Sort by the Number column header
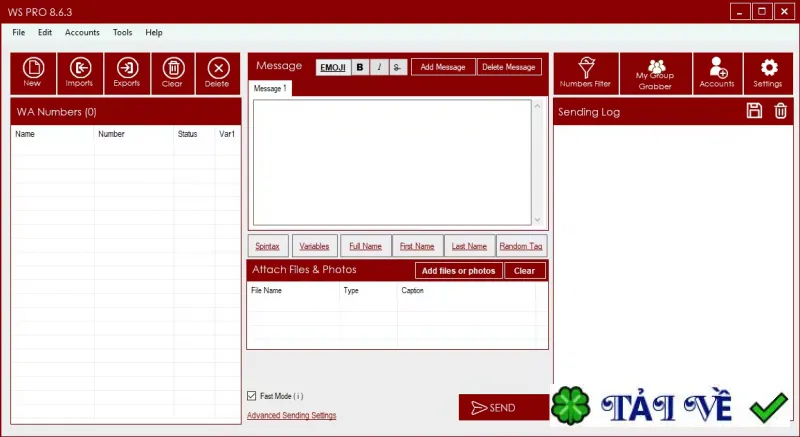This screenshot has width=800, height=437. (134, 134)
